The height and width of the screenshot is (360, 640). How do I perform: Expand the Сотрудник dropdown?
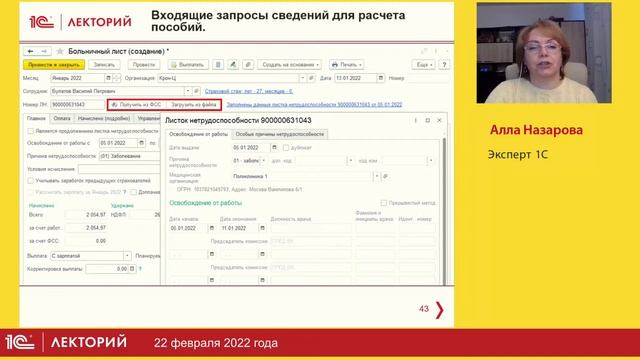[187, 91]
